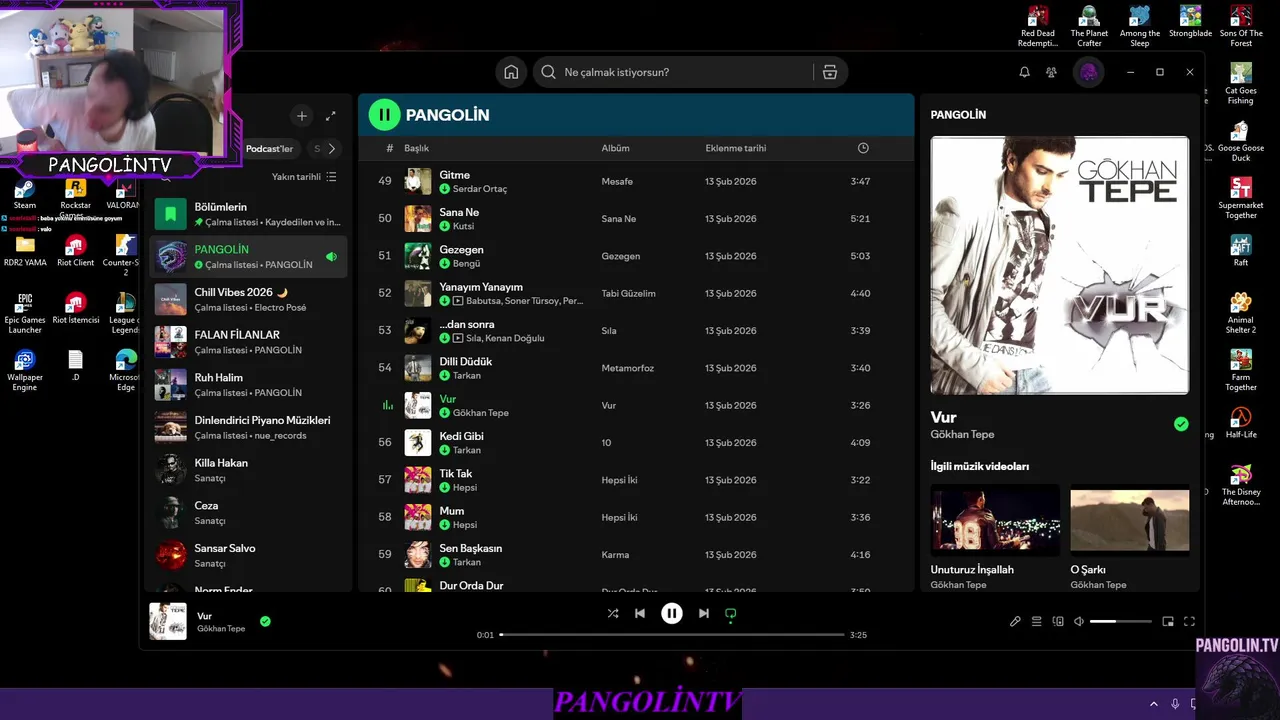The image size is (1280, 720).
Task: Open the Ceza artist entry
Action: [248, 513]
